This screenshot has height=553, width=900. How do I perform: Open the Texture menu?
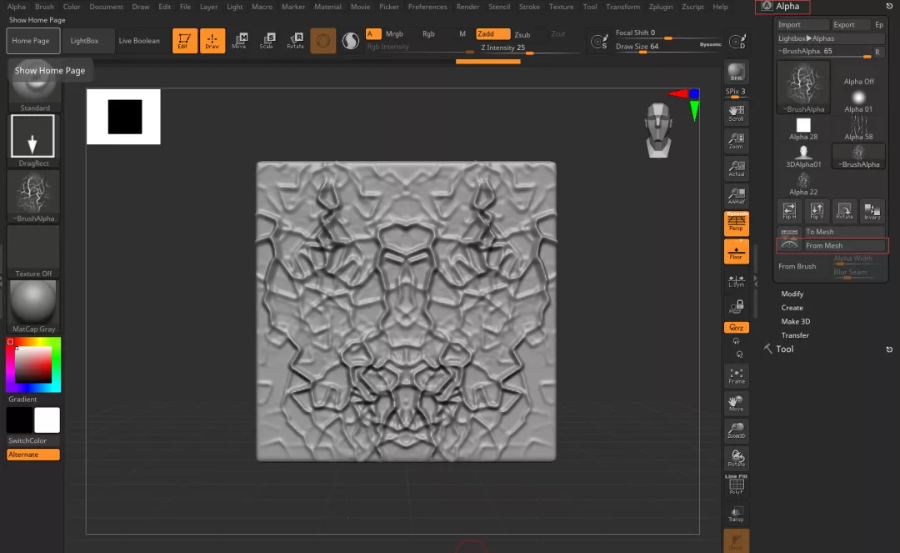point(561,7)
